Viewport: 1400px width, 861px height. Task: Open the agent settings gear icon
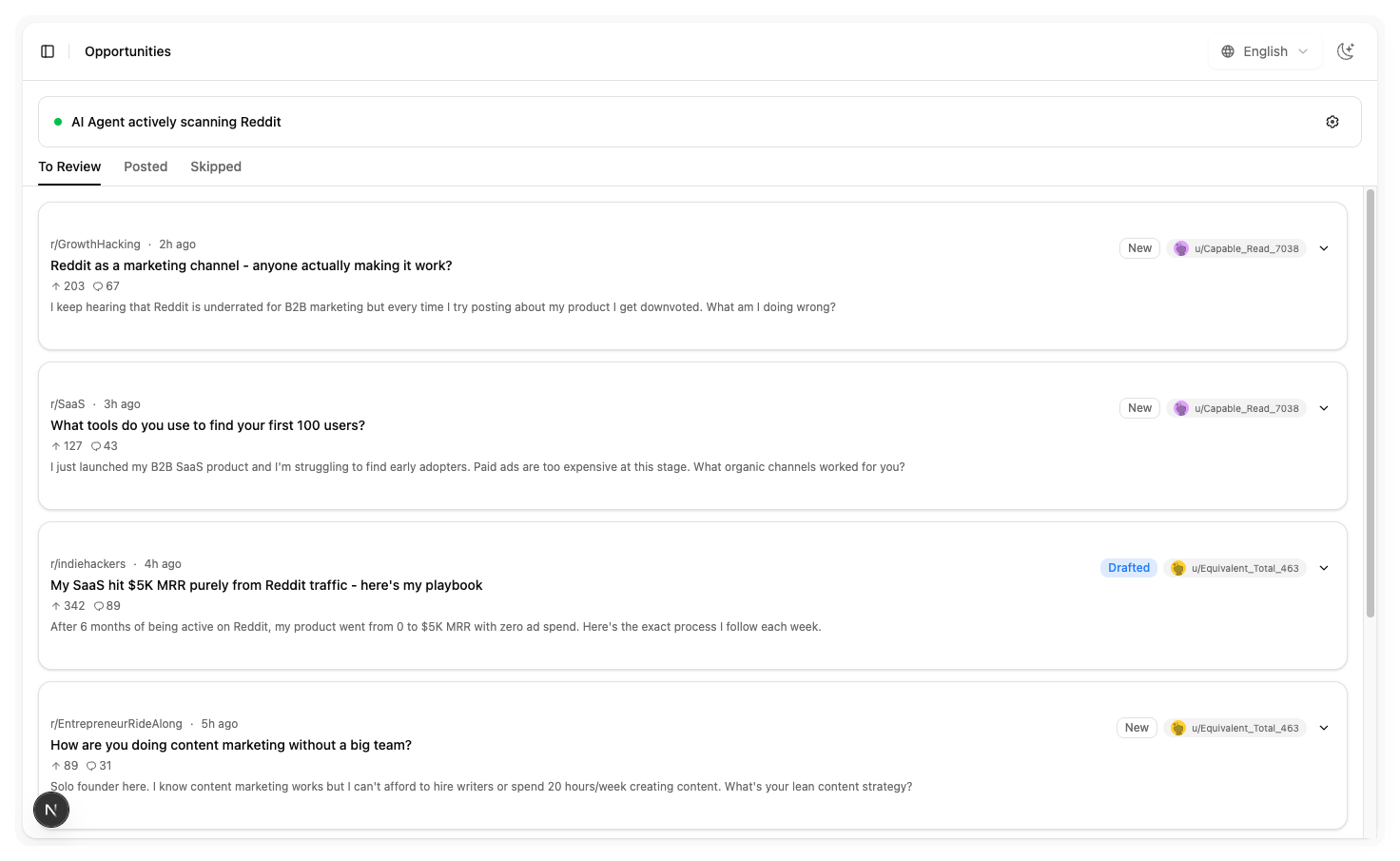pos(1332,122)
